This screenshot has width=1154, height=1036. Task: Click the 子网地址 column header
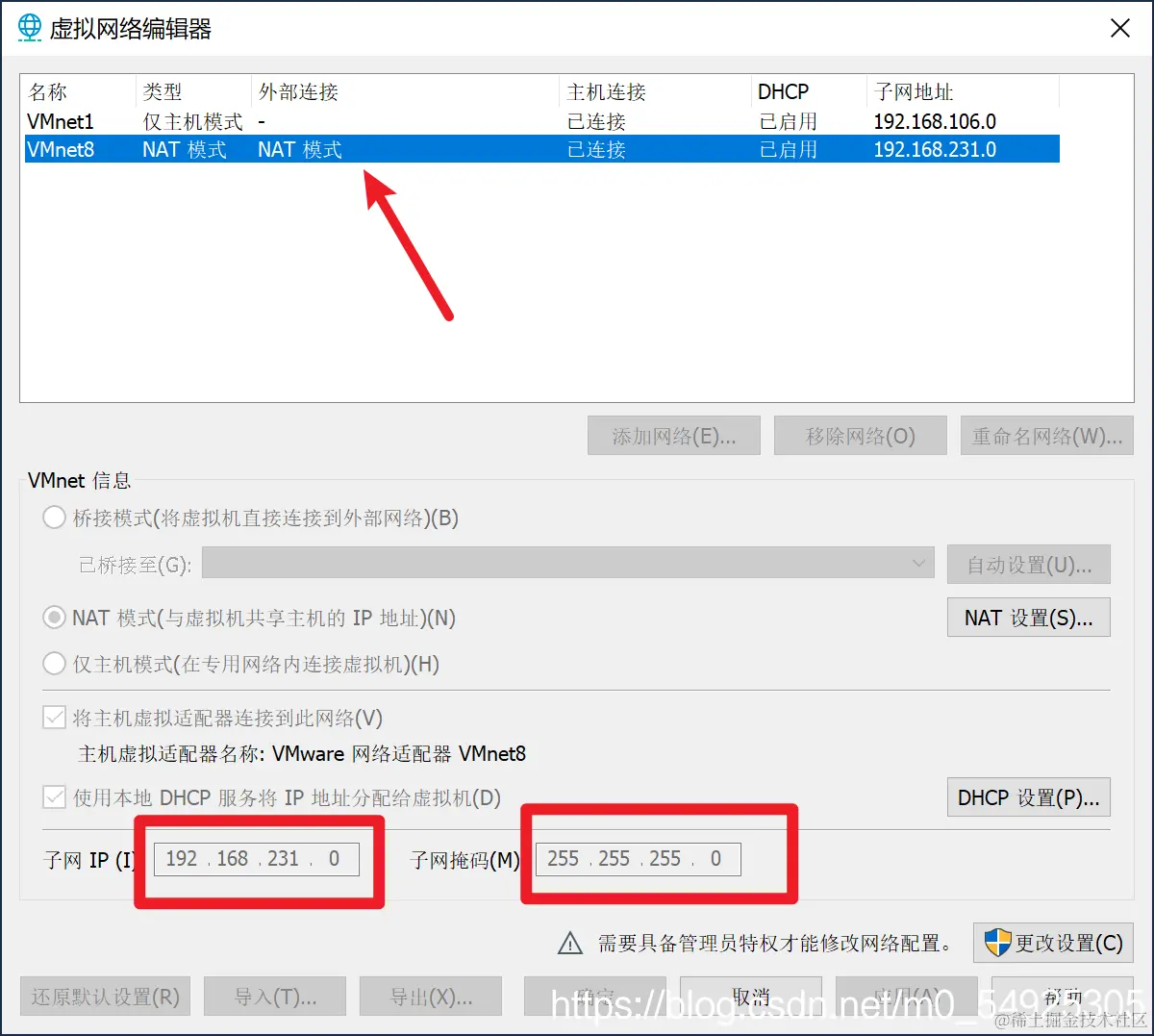[x=963, y=92]
